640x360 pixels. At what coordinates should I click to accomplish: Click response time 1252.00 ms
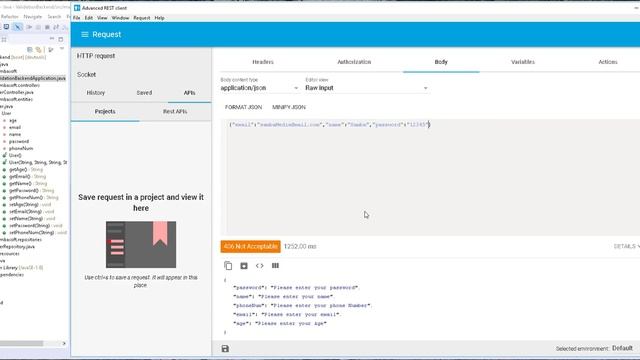pos(300,247)
